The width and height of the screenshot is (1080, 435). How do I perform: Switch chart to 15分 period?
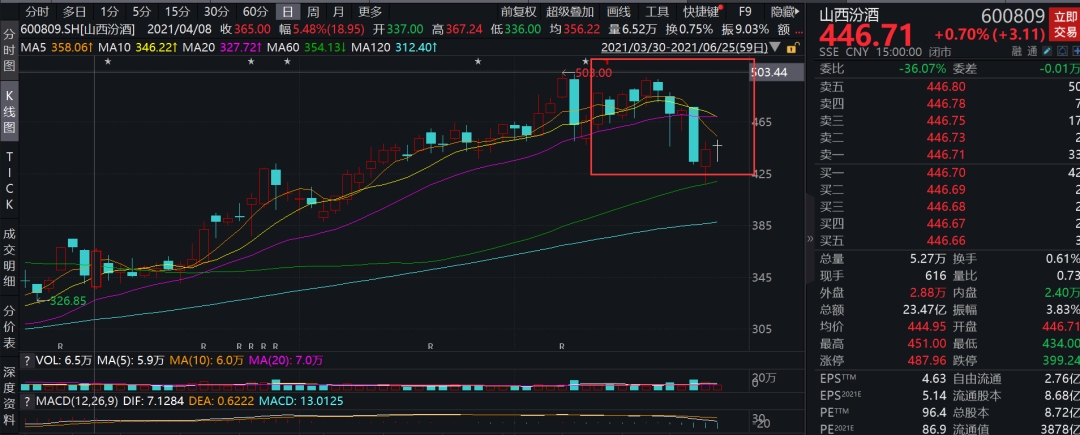[177, 11]
